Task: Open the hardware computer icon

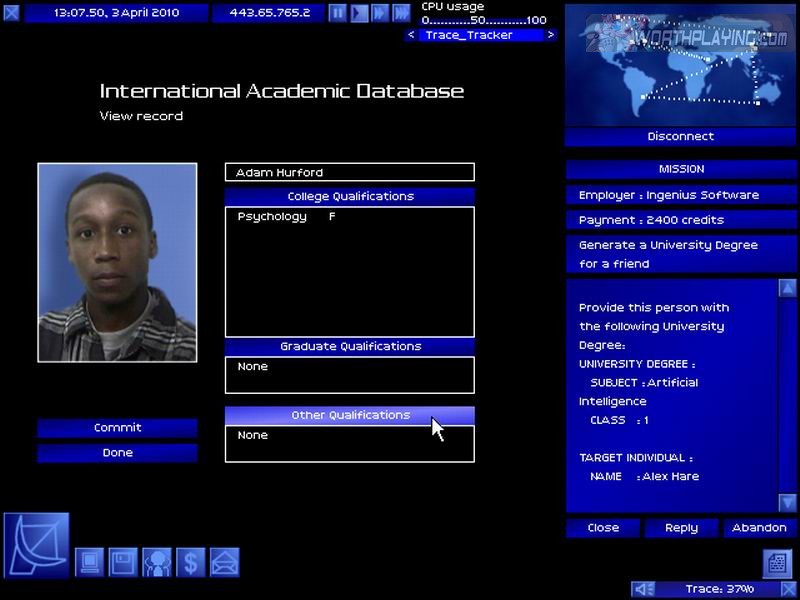Action: [90, 563]
